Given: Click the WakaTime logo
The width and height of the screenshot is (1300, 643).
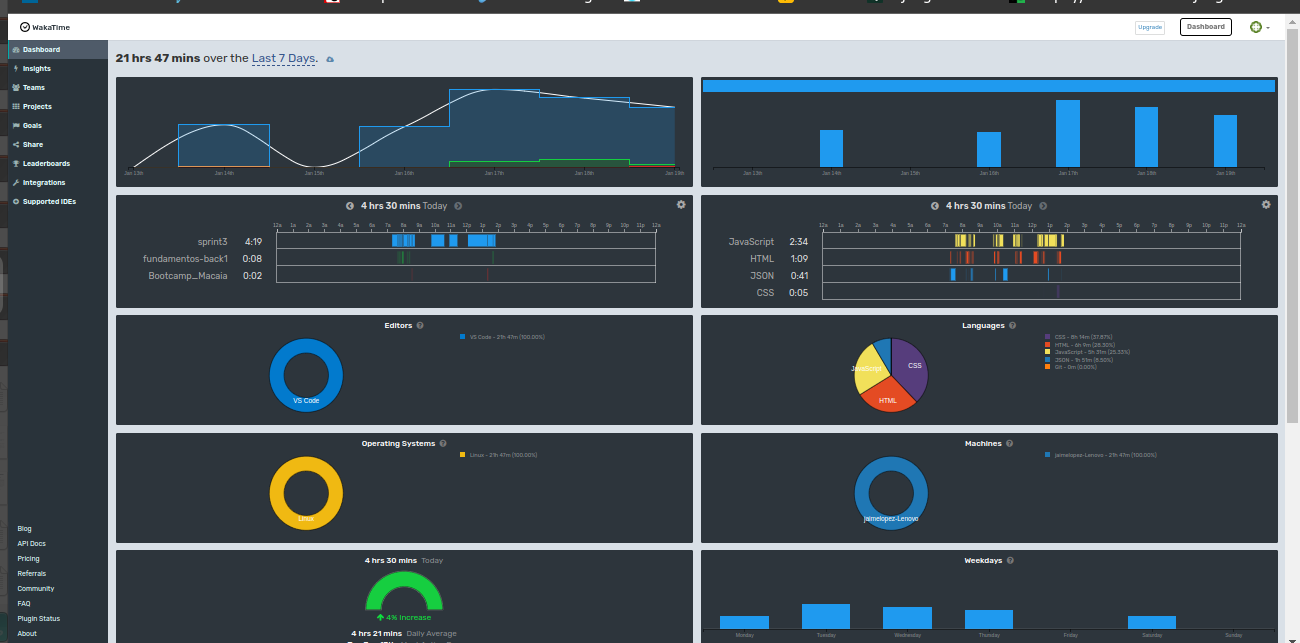Looking at the screenshot, I should point(45,27).
